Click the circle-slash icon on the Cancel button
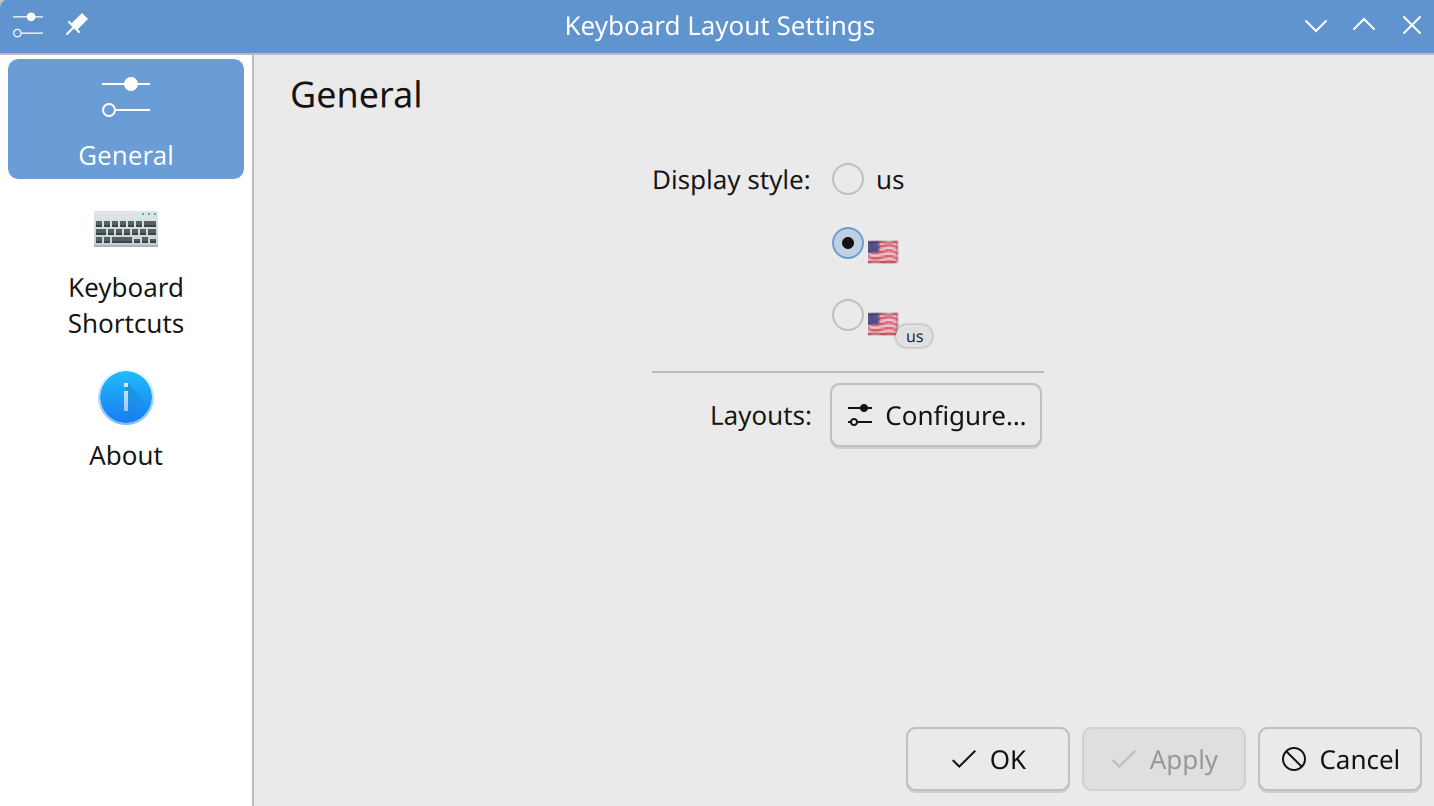This screenshot has width=1434, height=806. [x=1294, y=760]
